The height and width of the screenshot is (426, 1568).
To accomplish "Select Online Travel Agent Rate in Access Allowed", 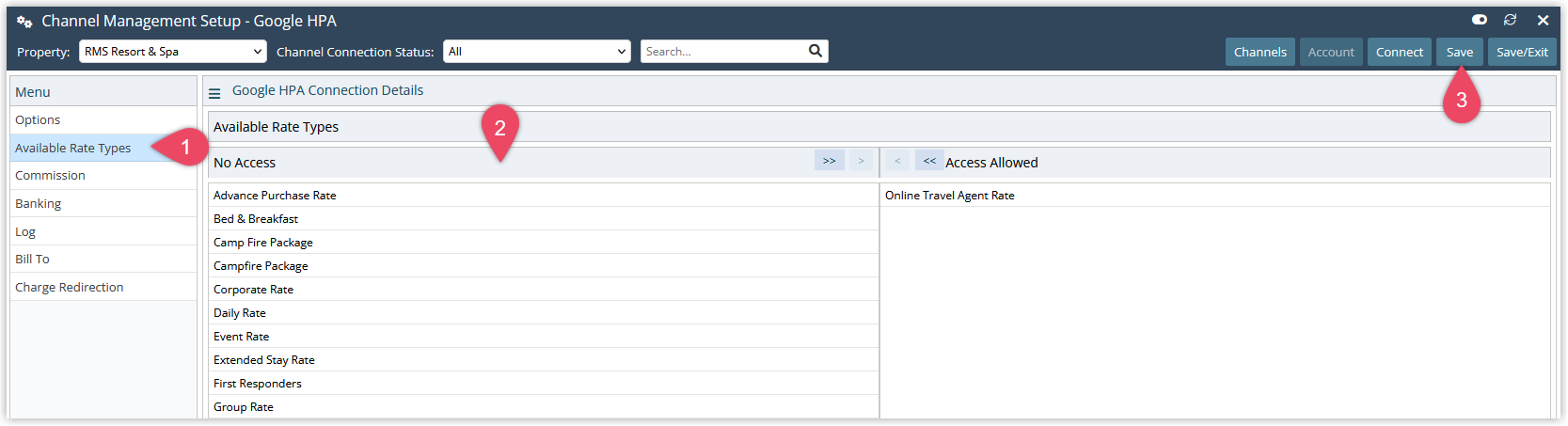I will point(1215,196).
